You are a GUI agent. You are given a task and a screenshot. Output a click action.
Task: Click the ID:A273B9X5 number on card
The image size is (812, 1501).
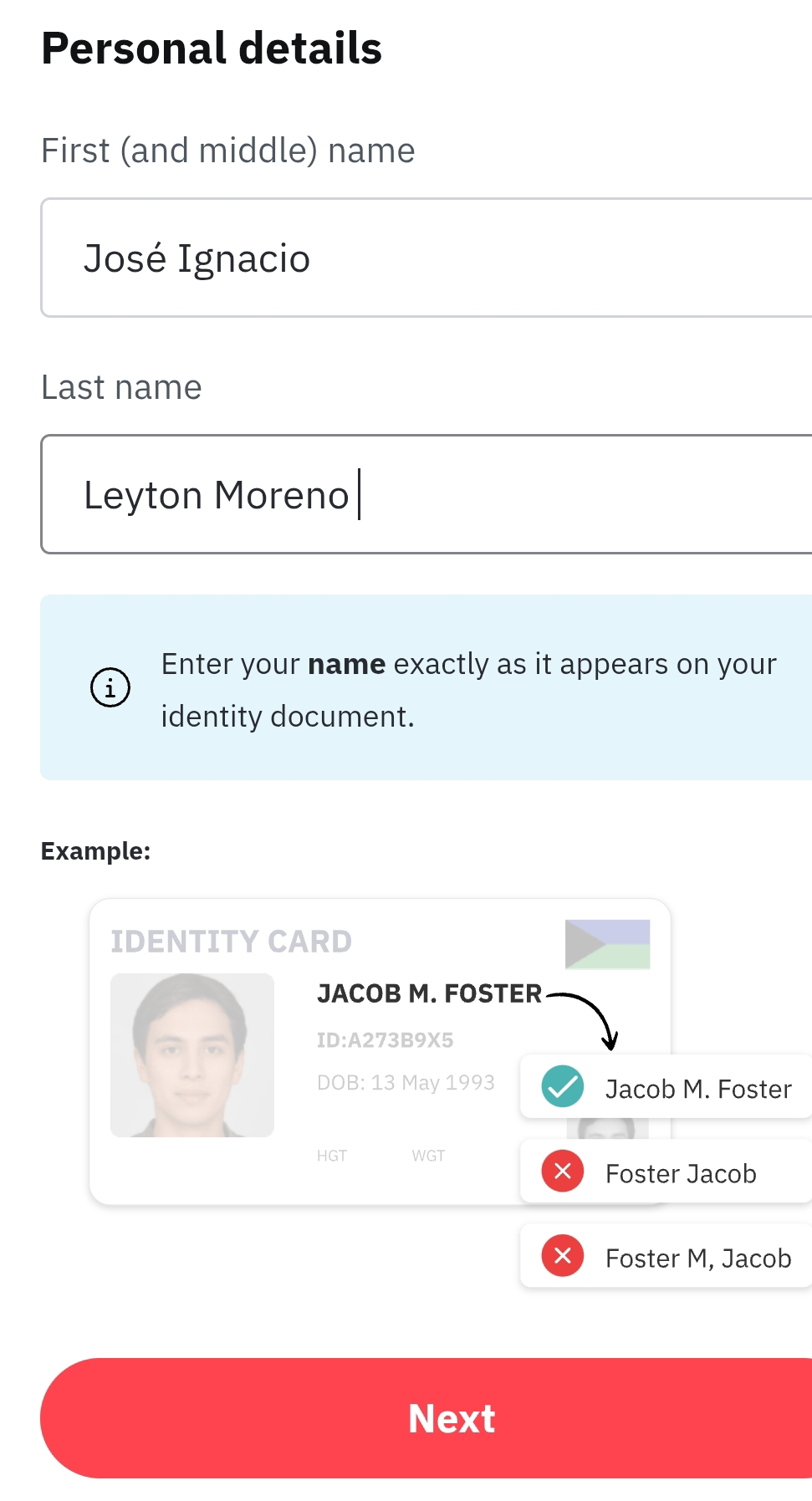click(385, 1039)
